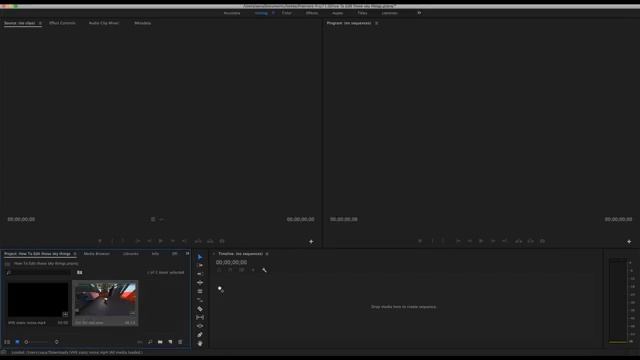Click Insert button in Source monitor

pos(198,241)
